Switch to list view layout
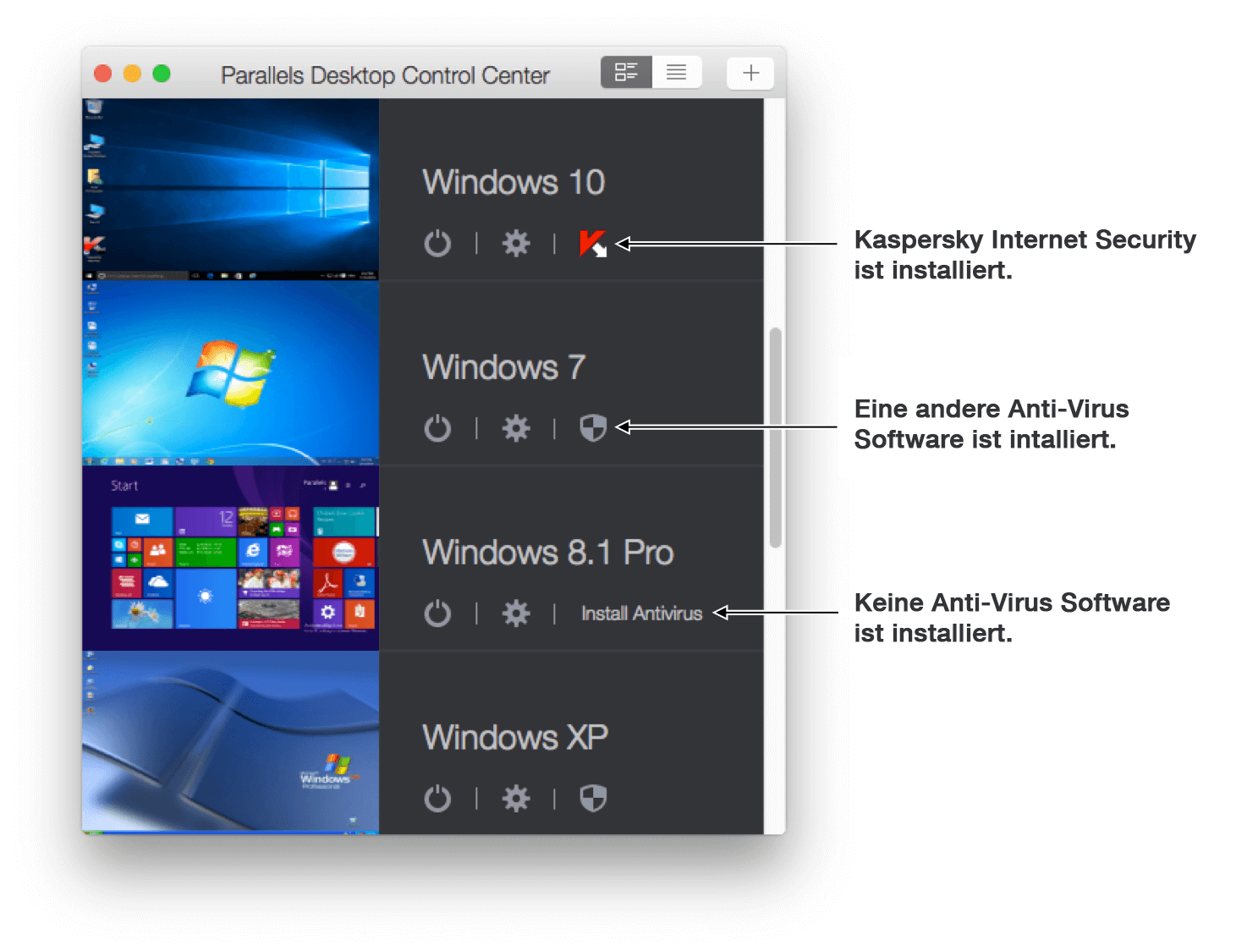 tap(677, 72)
